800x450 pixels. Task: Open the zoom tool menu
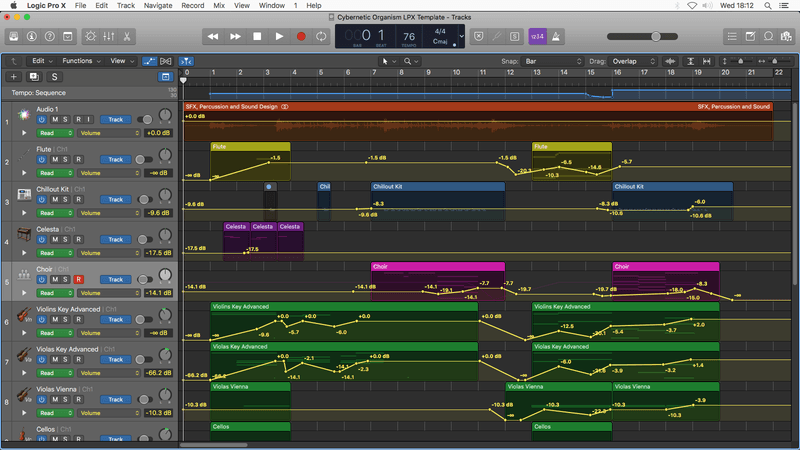tap(411, 61)
